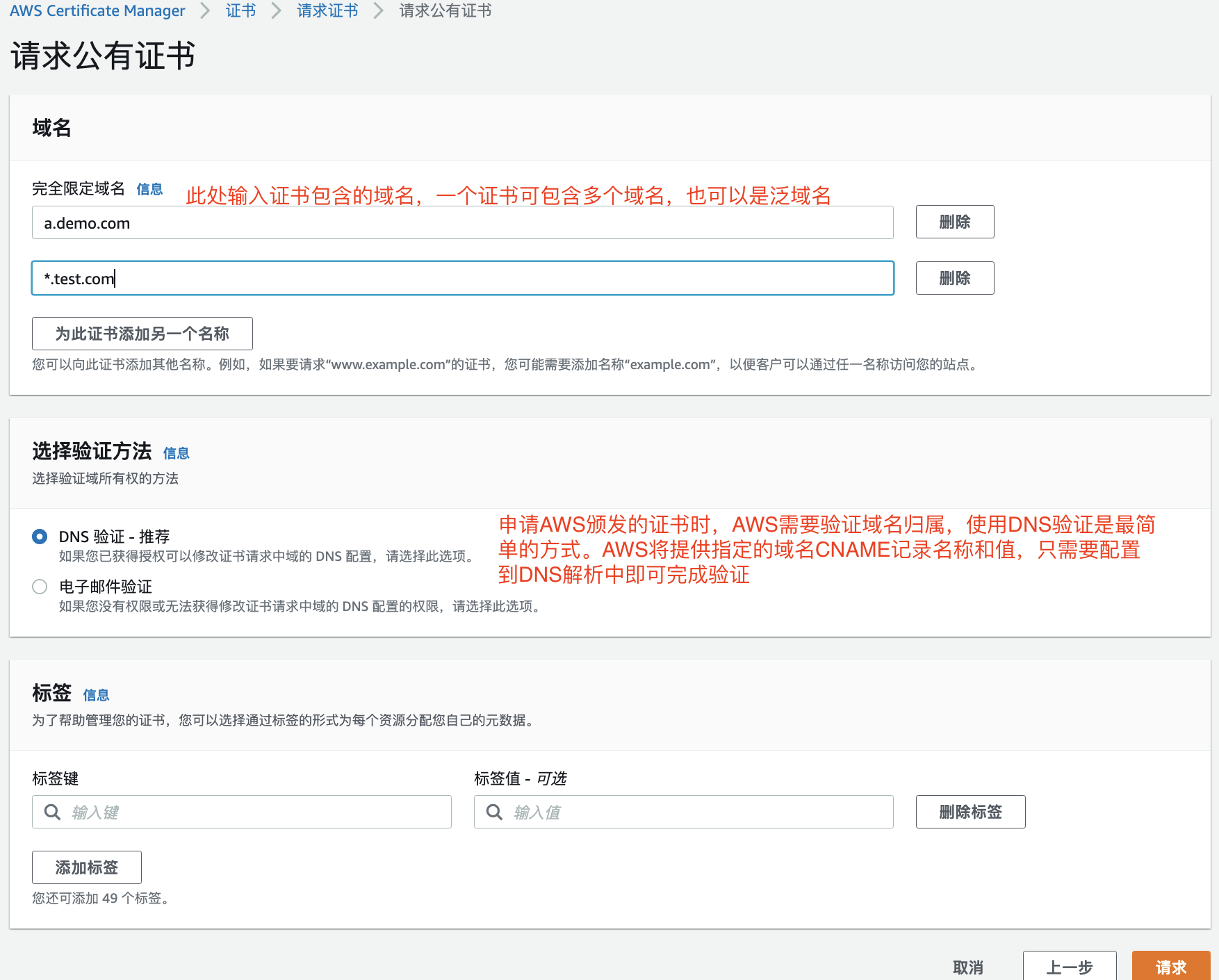
Task: Open the 信息 link next to 标签
Action: [95, 694]
